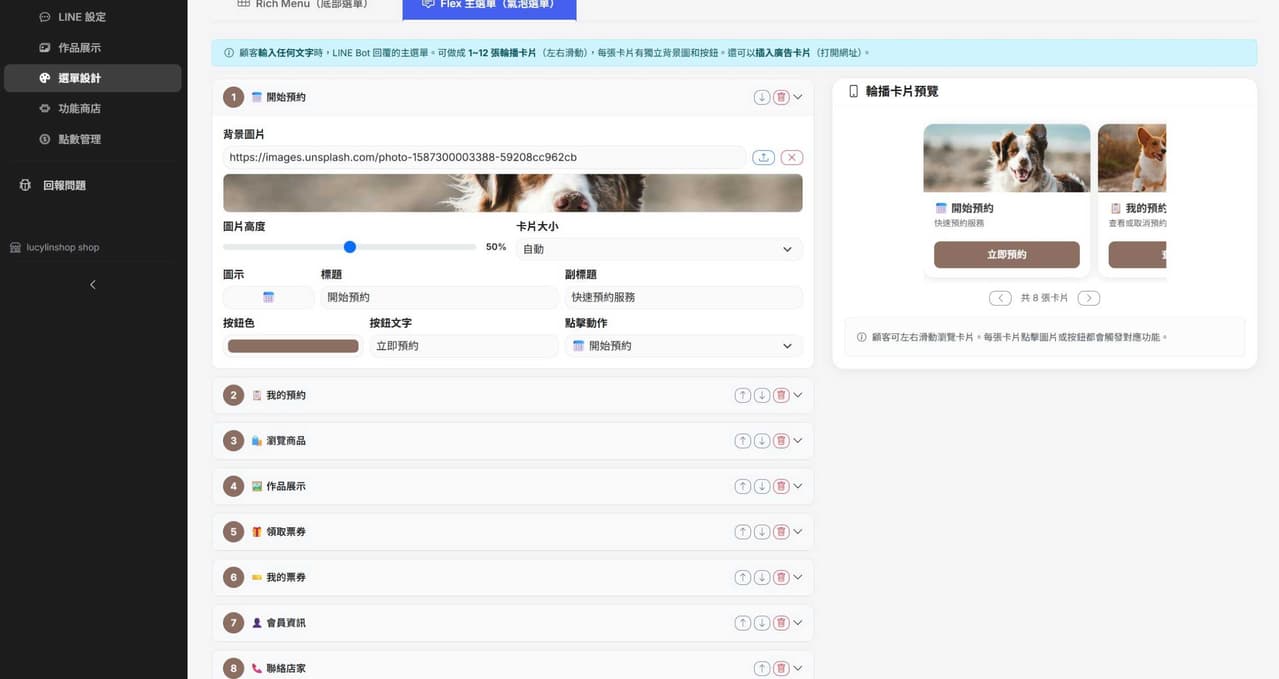This screenshot has width=1279, height=679.
Task: Move down the 會員資訊 card
Action: click(x=761, y=623)
